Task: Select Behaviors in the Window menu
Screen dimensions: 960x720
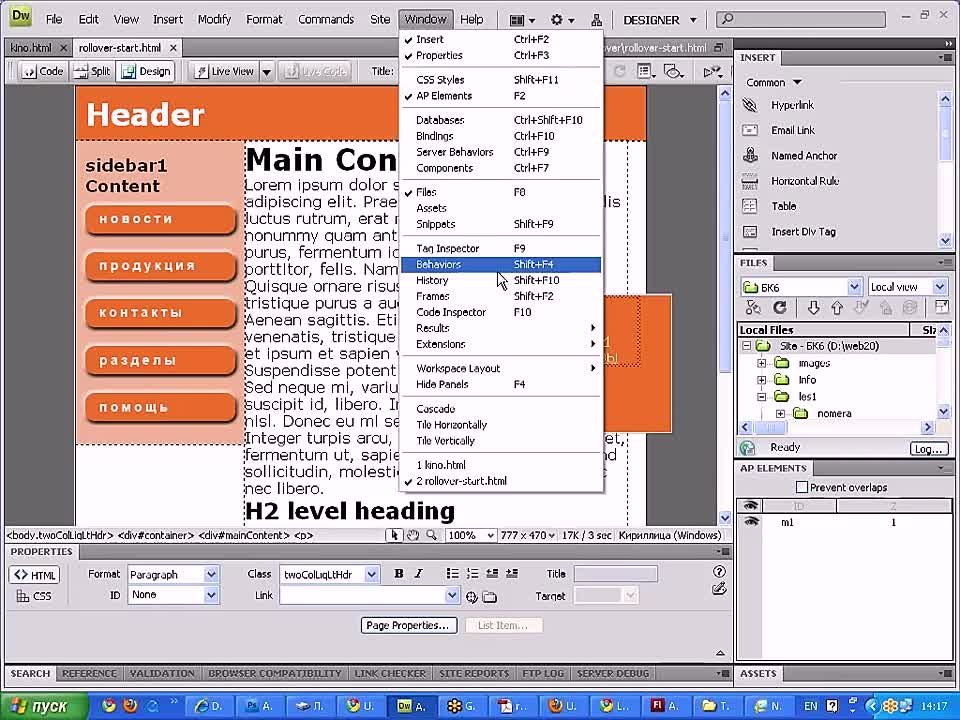Action: pyautogui.click(x=439, y=264)
